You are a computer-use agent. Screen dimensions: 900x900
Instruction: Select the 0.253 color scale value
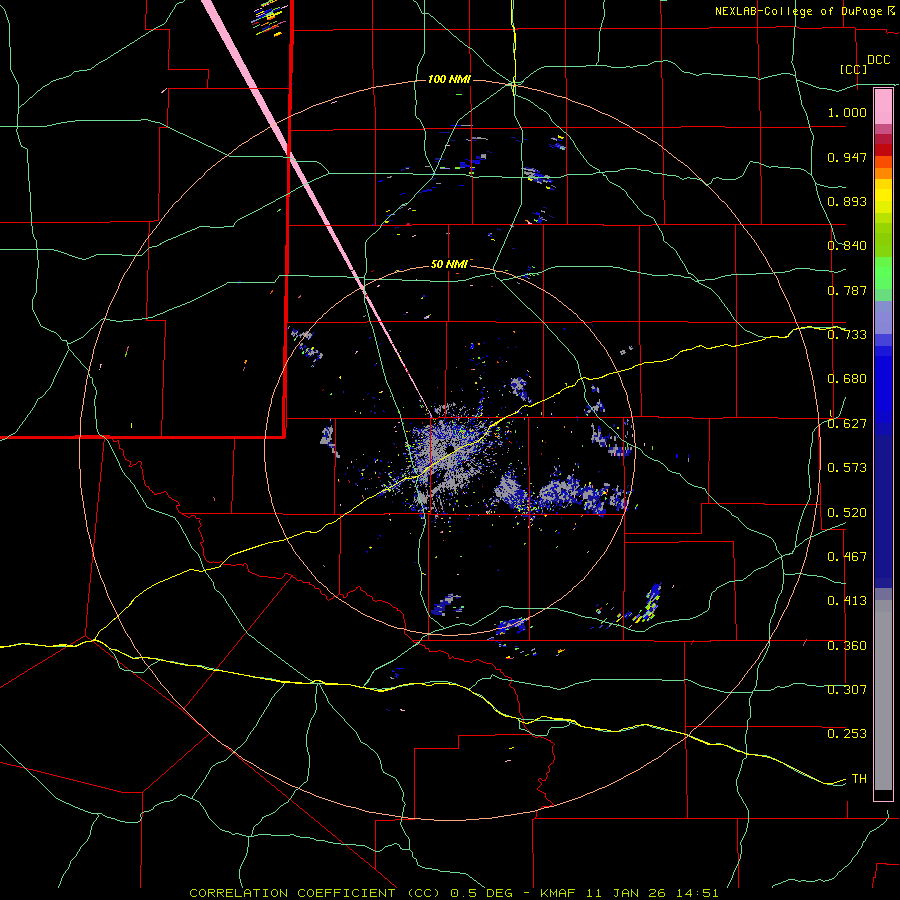847,734
